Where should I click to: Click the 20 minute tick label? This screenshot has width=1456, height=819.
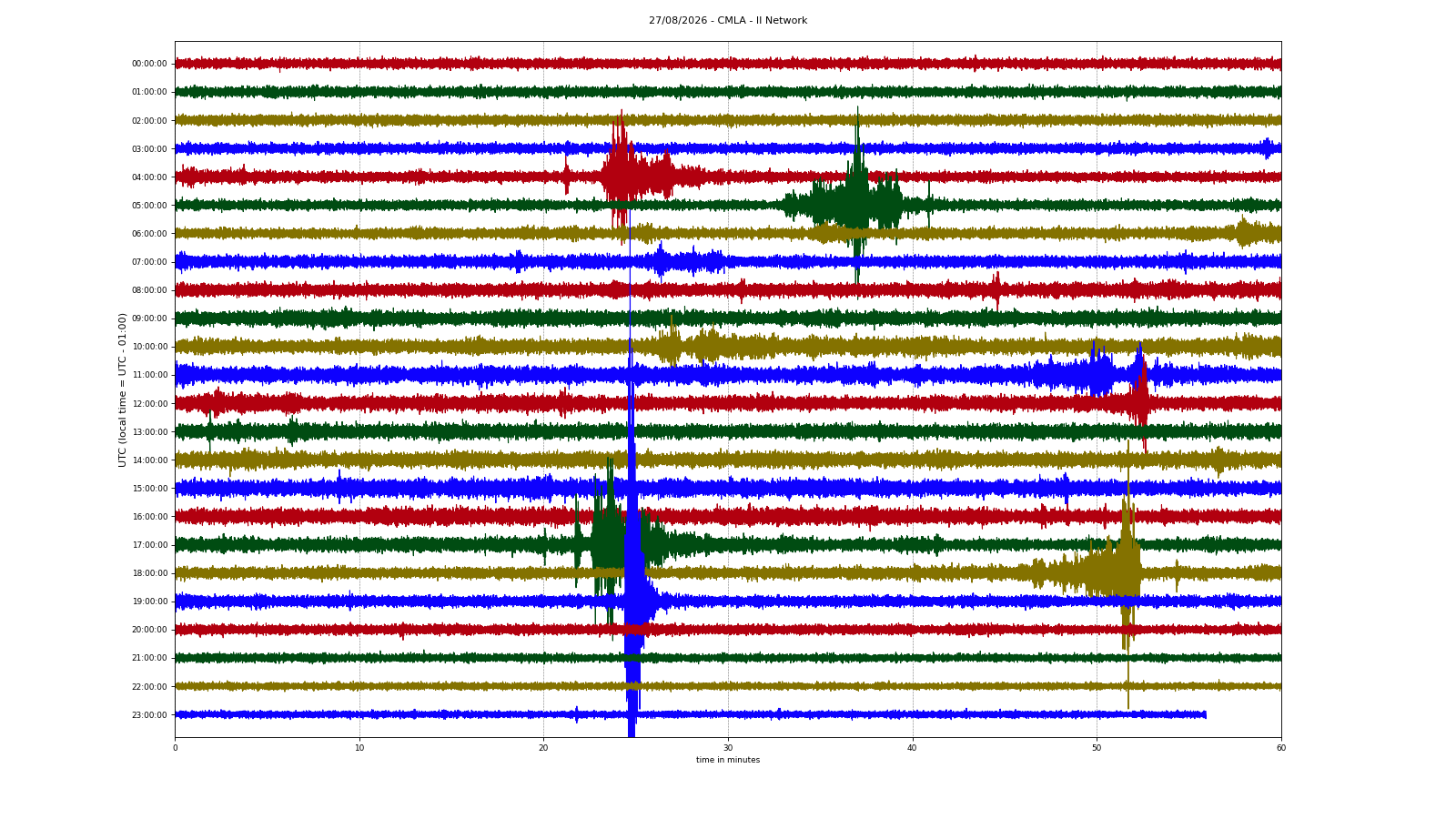point(543,748)
